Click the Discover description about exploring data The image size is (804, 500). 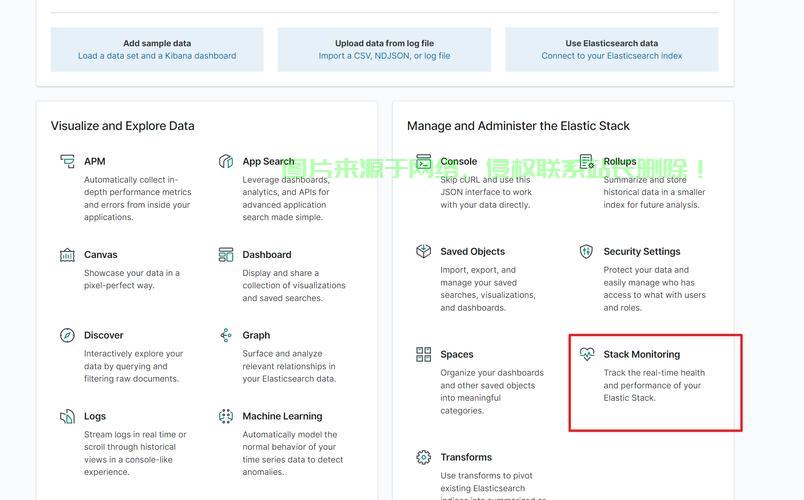click(x=133, y=366)
